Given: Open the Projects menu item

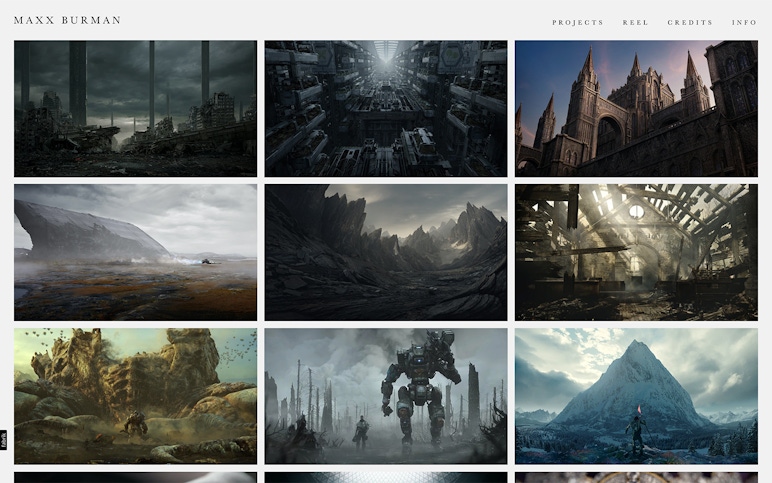Looking at the screenshot, I should (x=578, y=22).
